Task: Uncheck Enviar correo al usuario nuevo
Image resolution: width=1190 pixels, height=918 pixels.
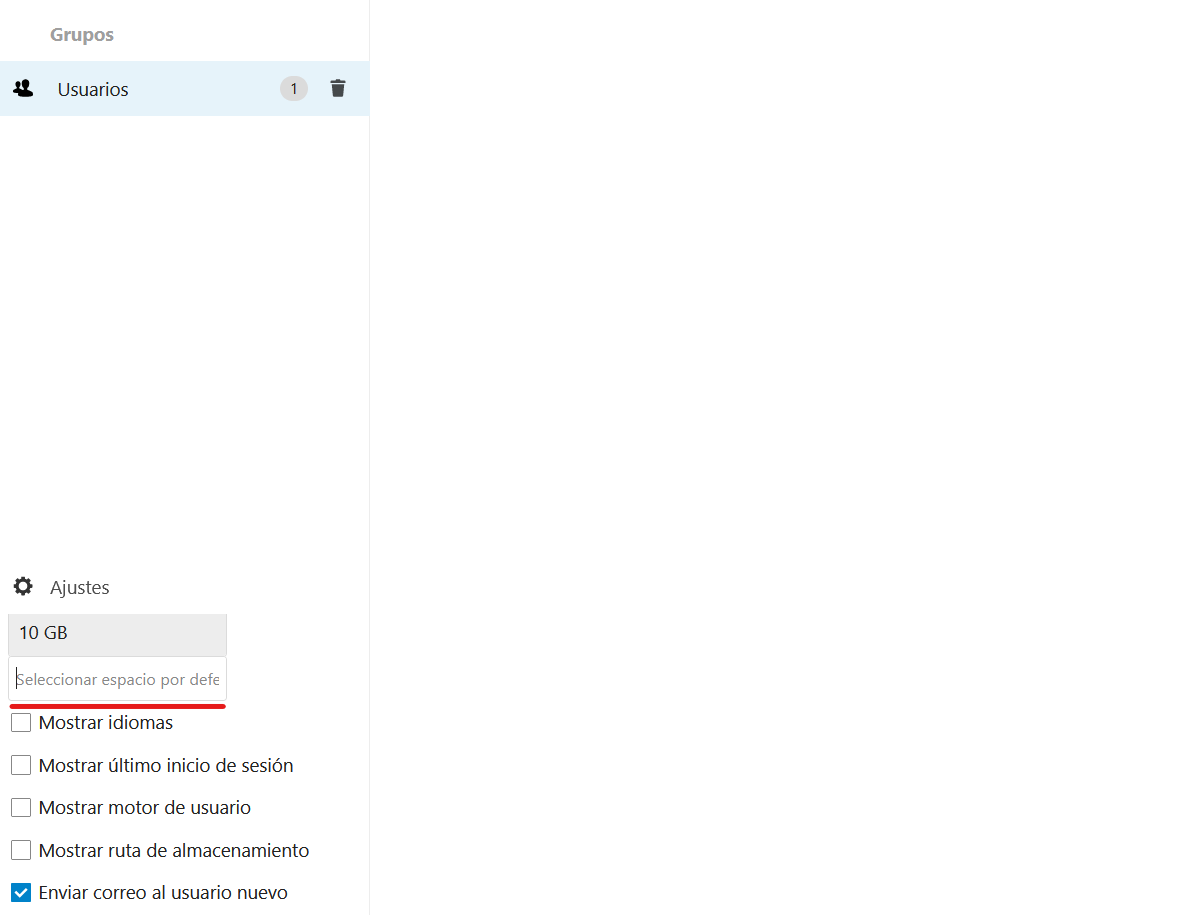Action: tap(21, 892)
